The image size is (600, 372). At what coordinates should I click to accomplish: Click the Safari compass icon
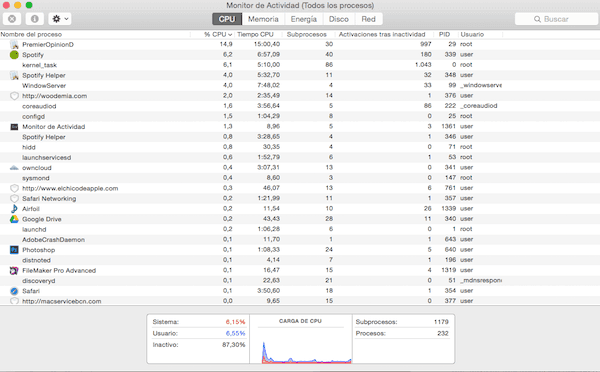pyautogui.click(x=14, y=291)
